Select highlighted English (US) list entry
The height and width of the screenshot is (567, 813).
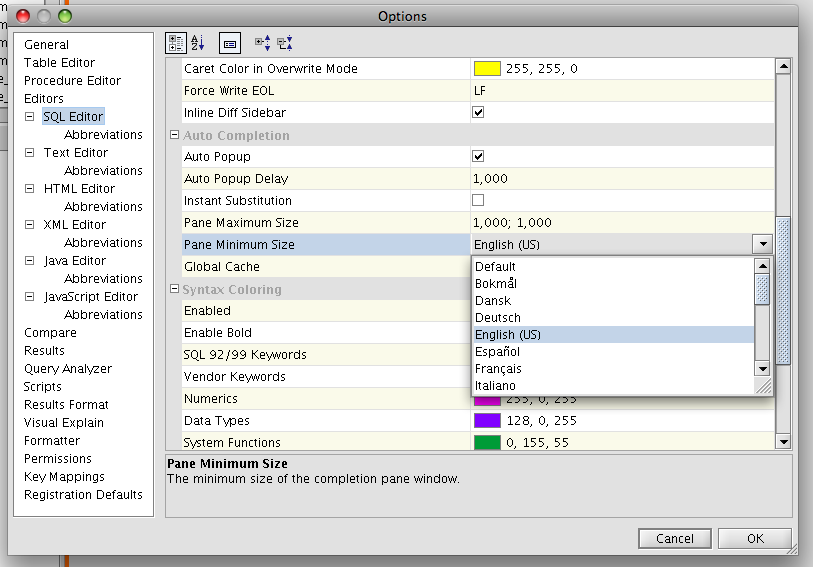click(613, 335)
